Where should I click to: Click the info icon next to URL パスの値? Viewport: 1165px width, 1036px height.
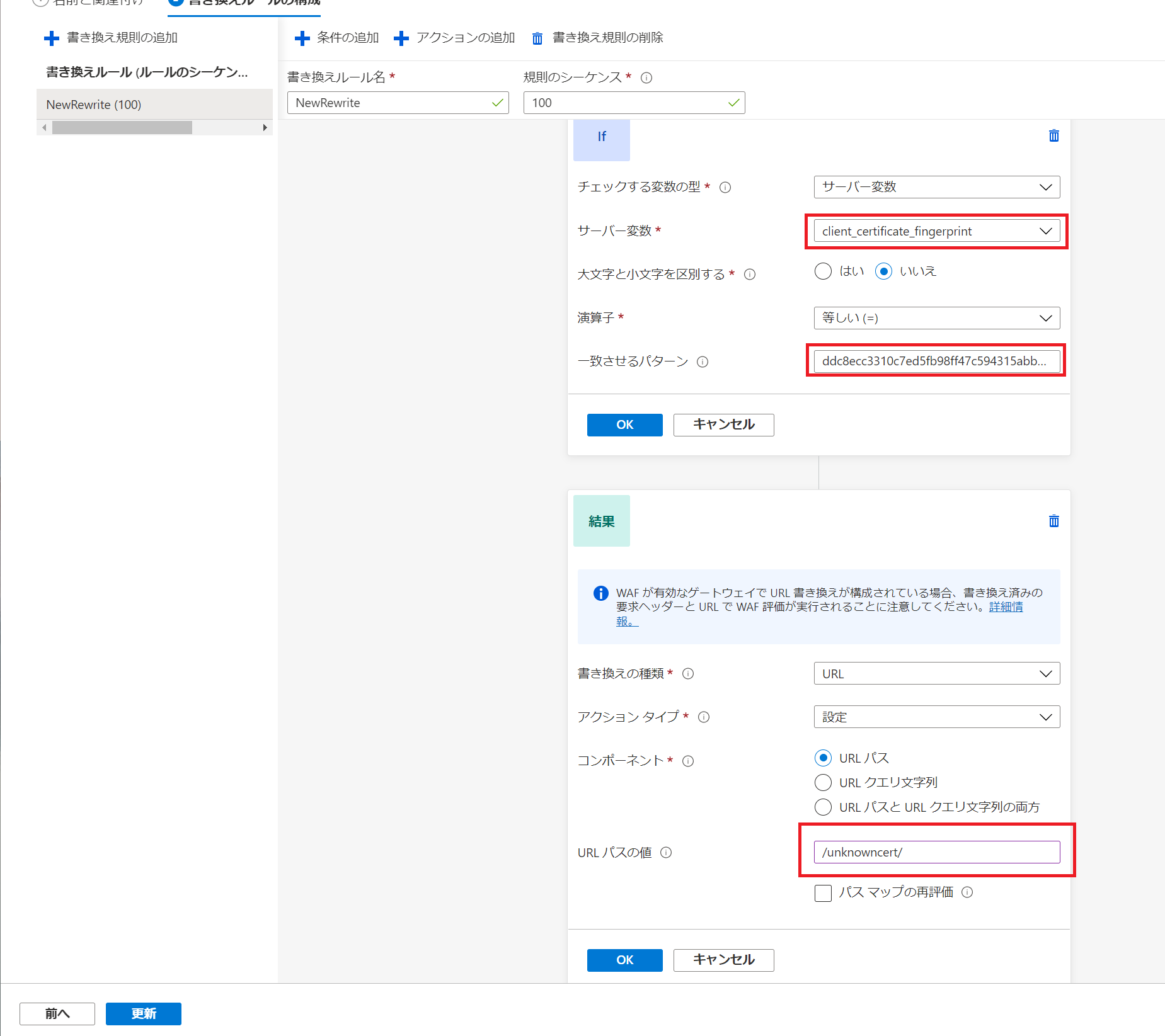click(x=666, y=852)
